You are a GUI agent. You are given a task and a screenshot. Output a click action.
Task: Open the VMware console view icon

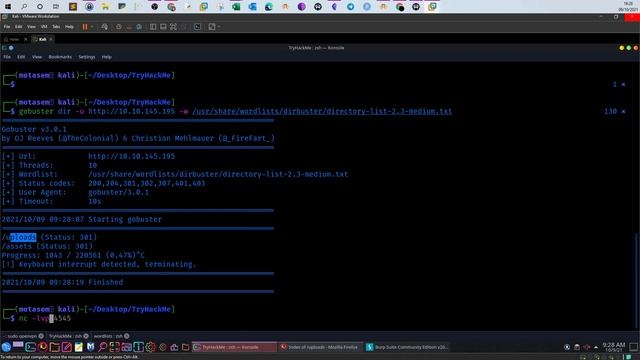click(x=198, y=27)
